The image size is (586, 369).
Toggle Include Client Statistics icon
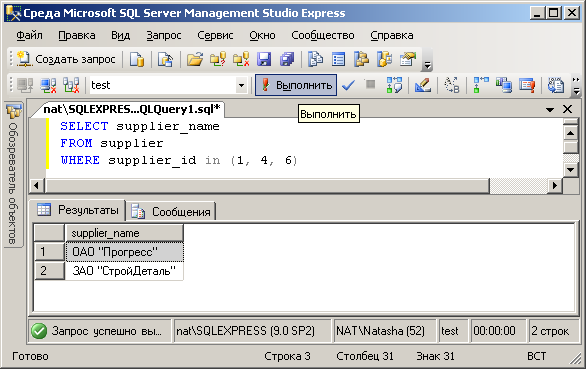[x=504, y=85]
